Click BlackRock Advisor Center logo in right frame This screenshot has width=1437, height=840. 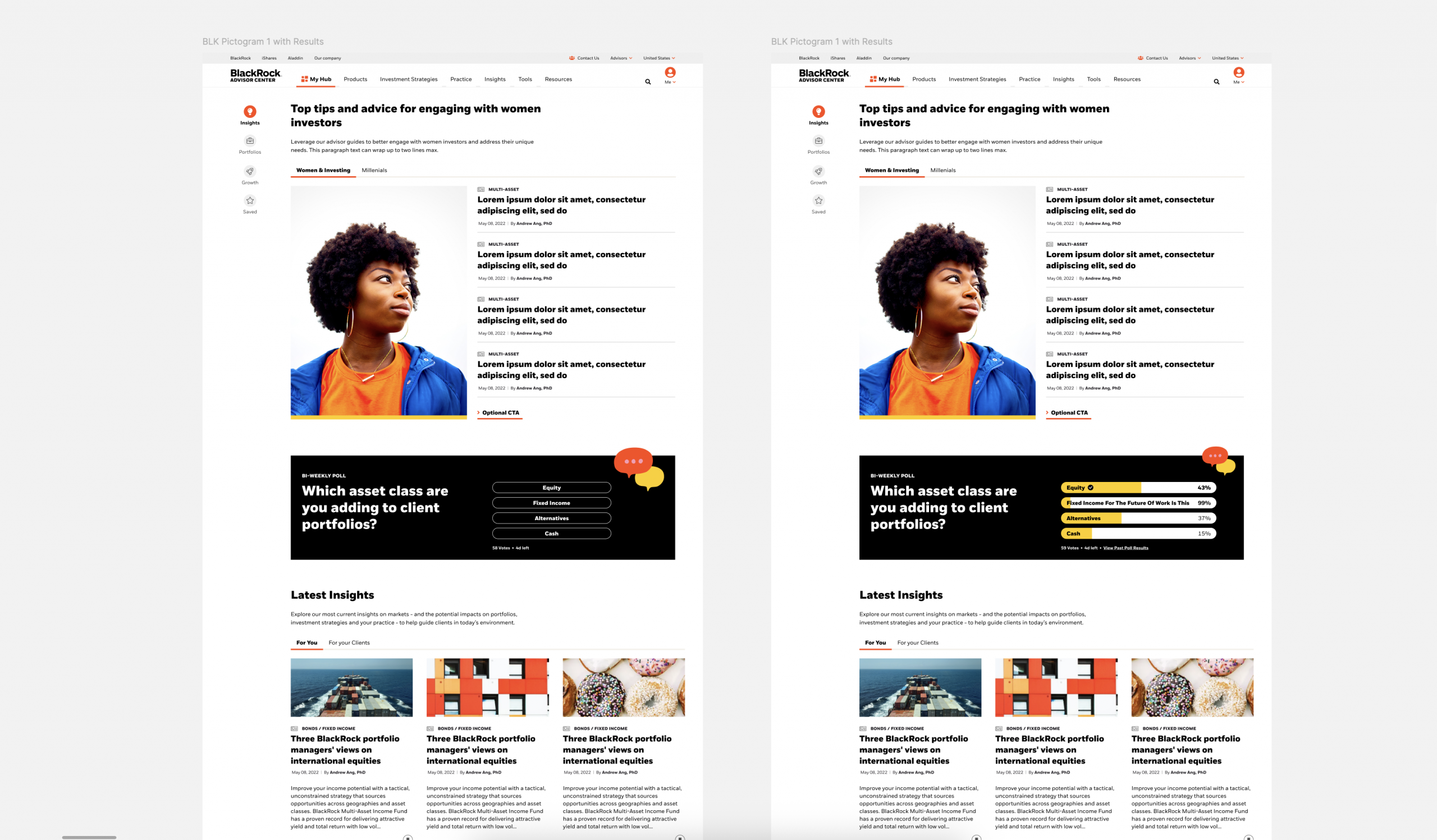click(824, 76)
